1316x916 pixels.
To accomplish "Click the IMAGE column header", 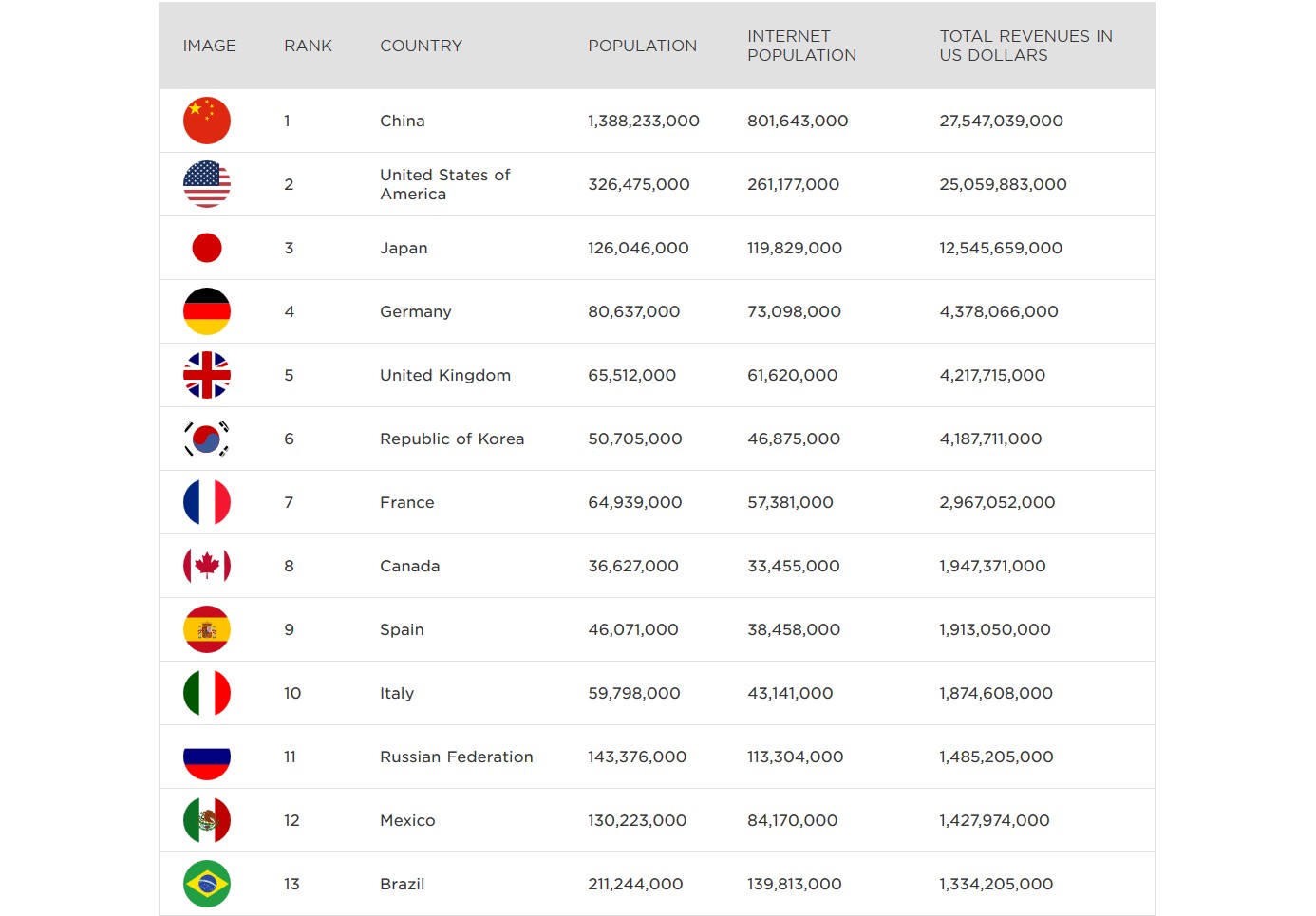I will point(210,46).
